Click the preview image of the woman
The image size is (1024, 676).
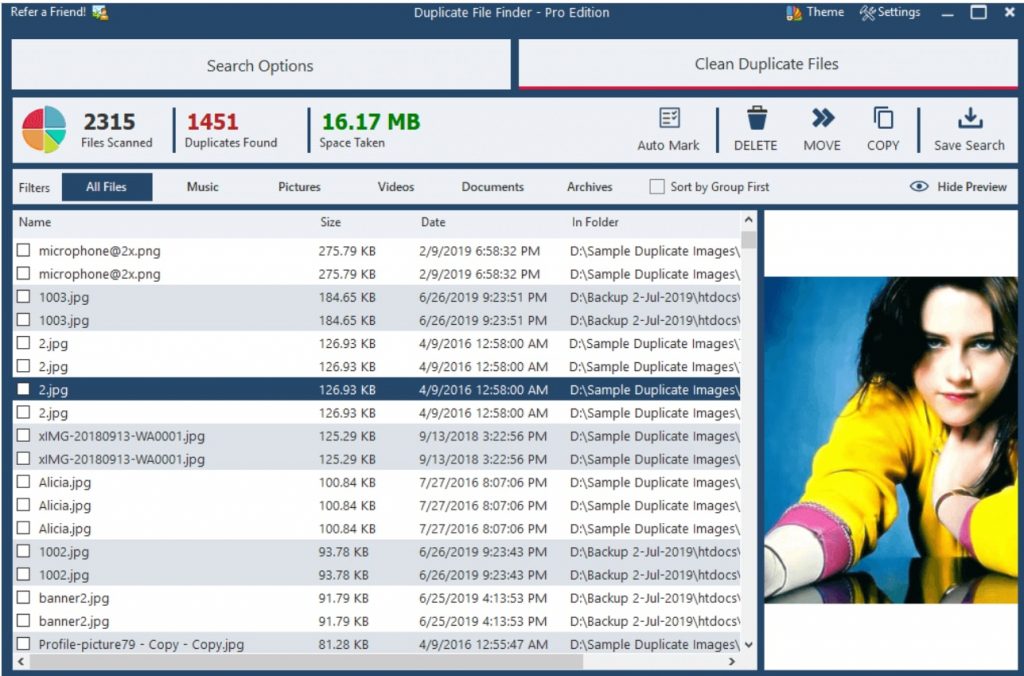point(890,440)
